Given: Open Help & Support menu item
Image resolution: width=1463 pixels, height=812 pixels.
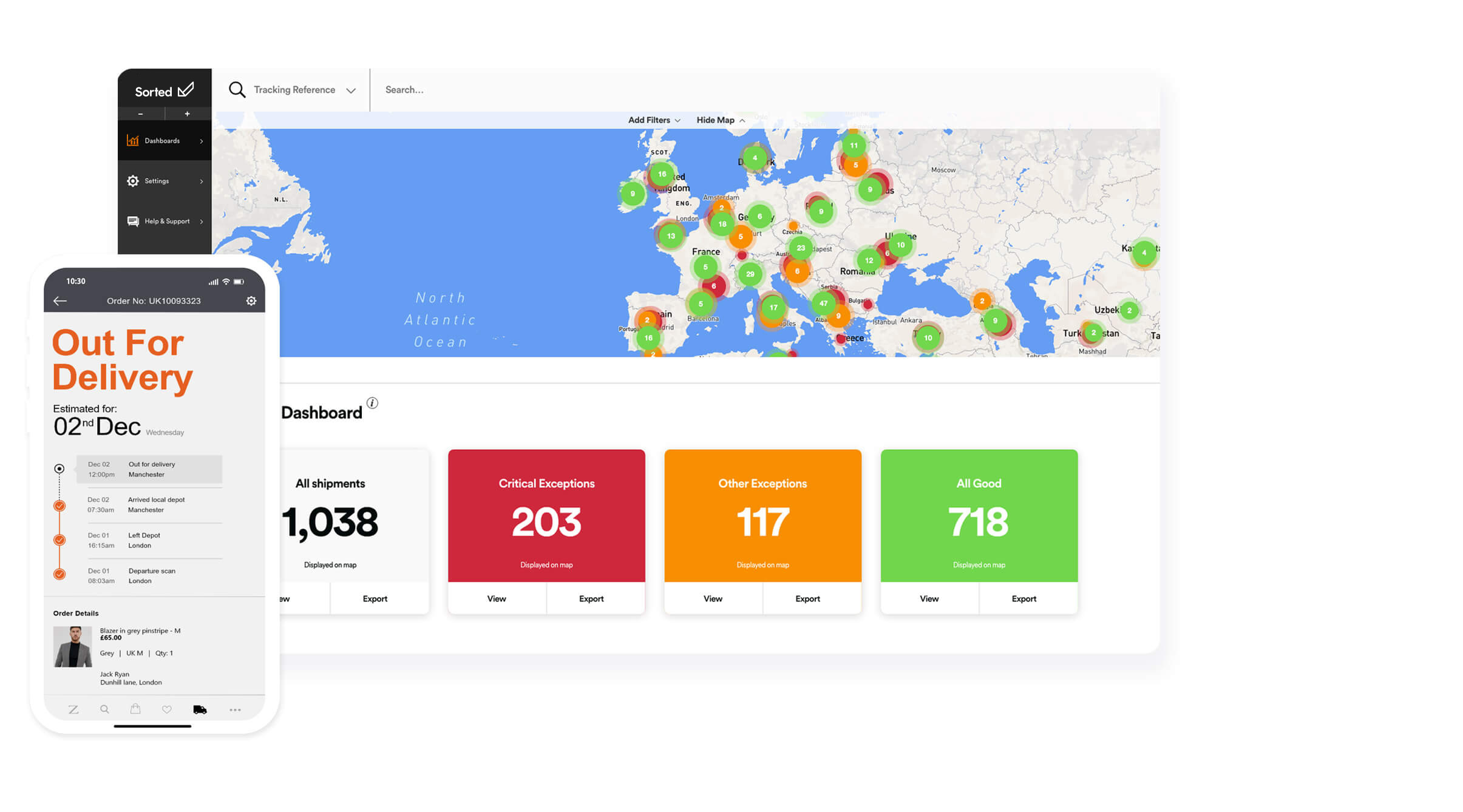Looking at the screenshot, I should click(165, 222).
